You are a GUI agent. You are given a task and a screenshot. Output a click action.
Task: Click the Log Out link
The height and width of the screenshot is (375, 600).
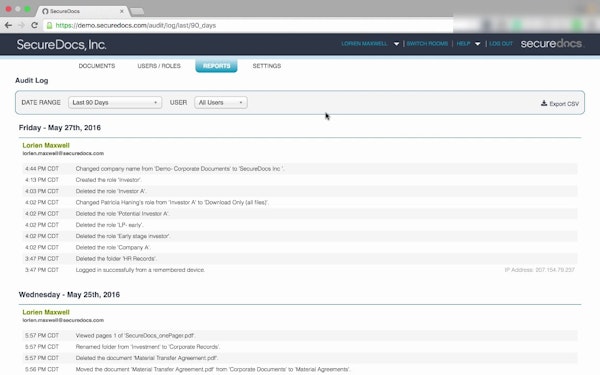pos(501,44)
